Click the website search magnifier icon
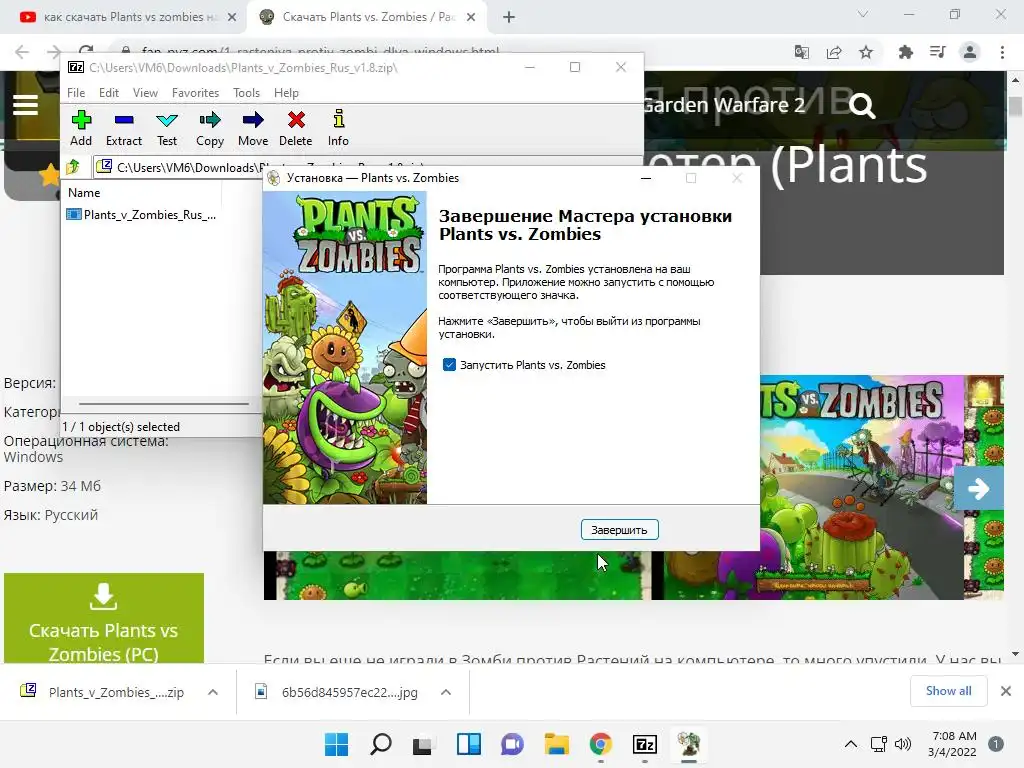 click(x=861, y=105)
